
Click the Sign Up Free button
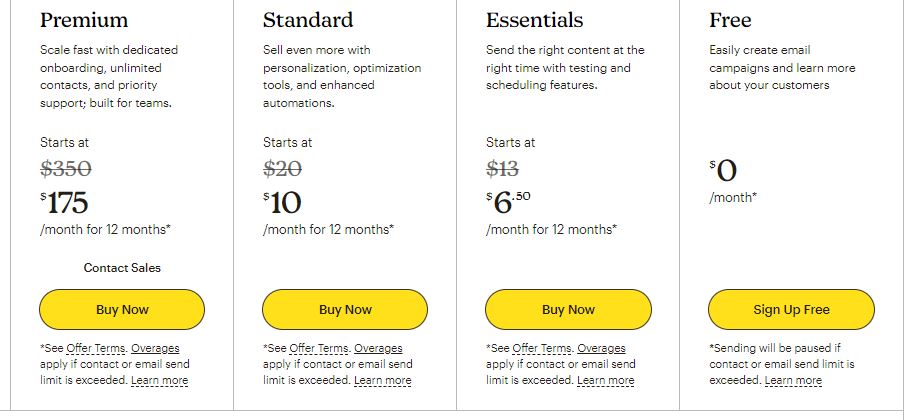click(791, 310)
